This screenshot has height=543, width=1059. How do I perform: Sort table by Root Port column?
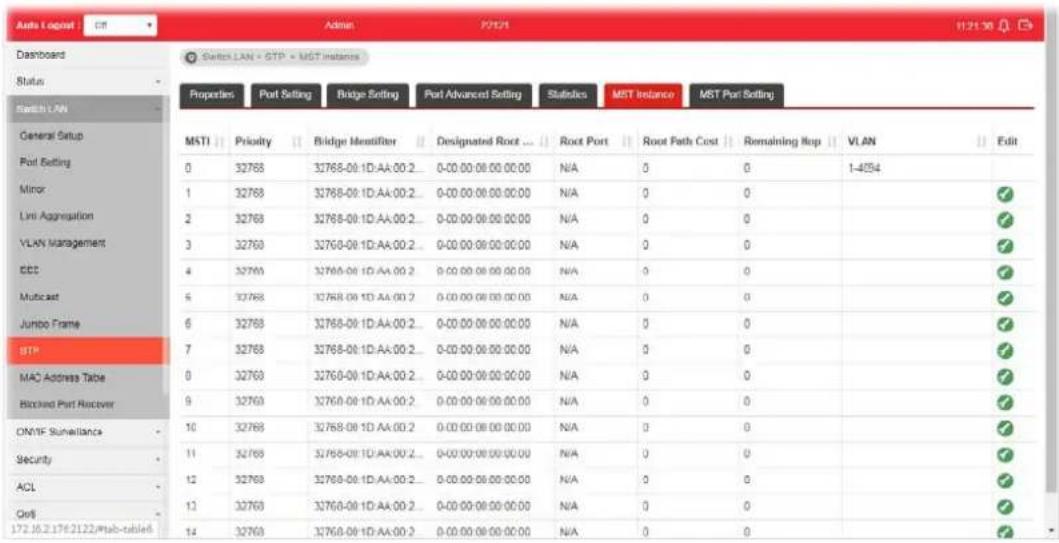594,142
